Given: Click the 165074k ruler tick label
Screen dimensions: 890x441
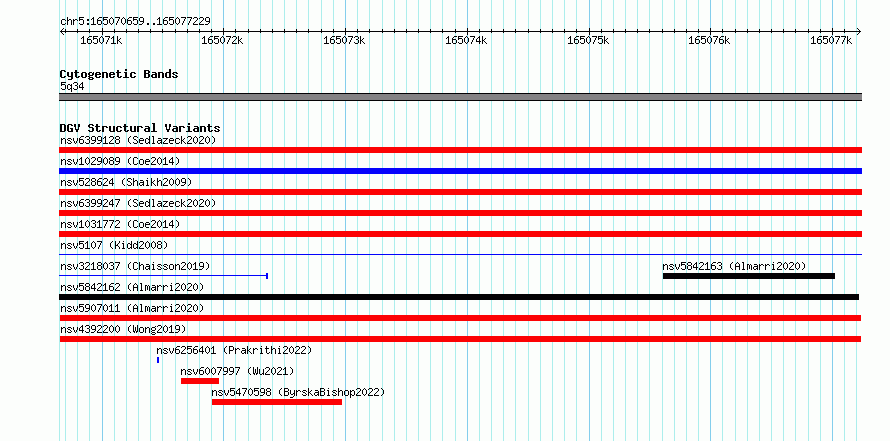Looking at the screenshot, I should pos(467,40).
